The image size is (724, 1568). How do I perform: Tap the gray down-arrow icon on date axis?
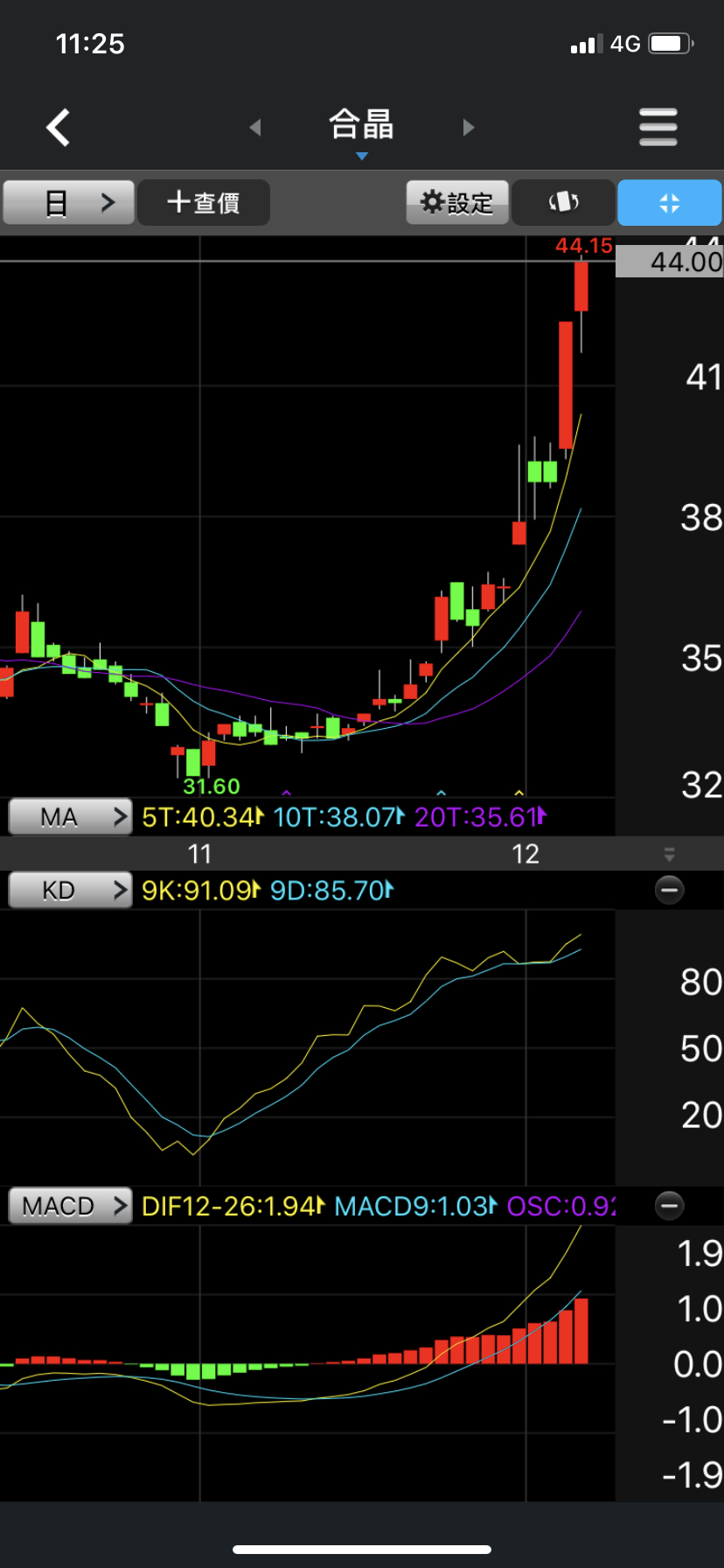coord(669,854)
